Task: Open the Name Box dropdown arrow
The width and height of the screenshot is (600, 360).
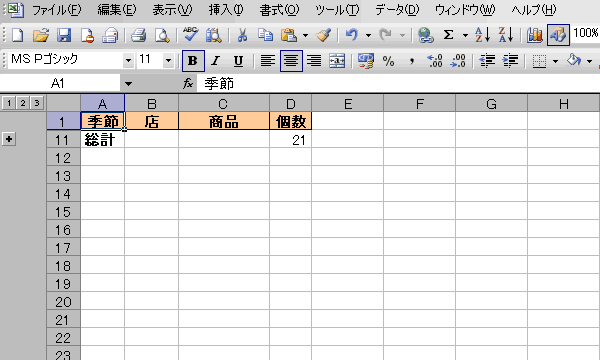Action: [128, 83]
